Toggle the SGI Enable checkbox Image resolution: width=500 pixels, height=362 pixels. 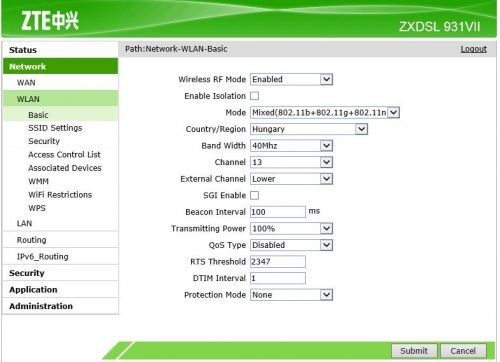[x=255, y=195]
